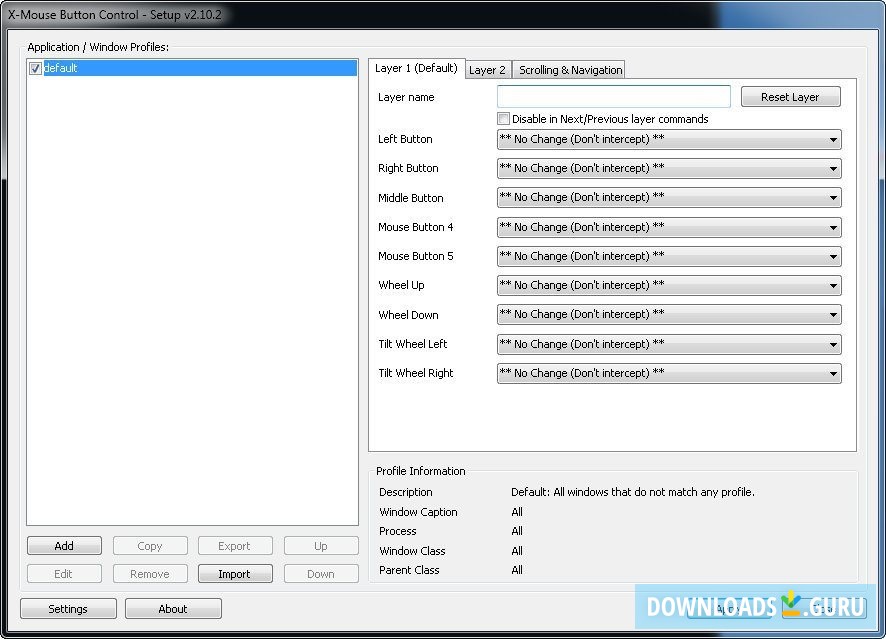
Task: Open the Wheel Down action dropdown
Action: [669, 315]
